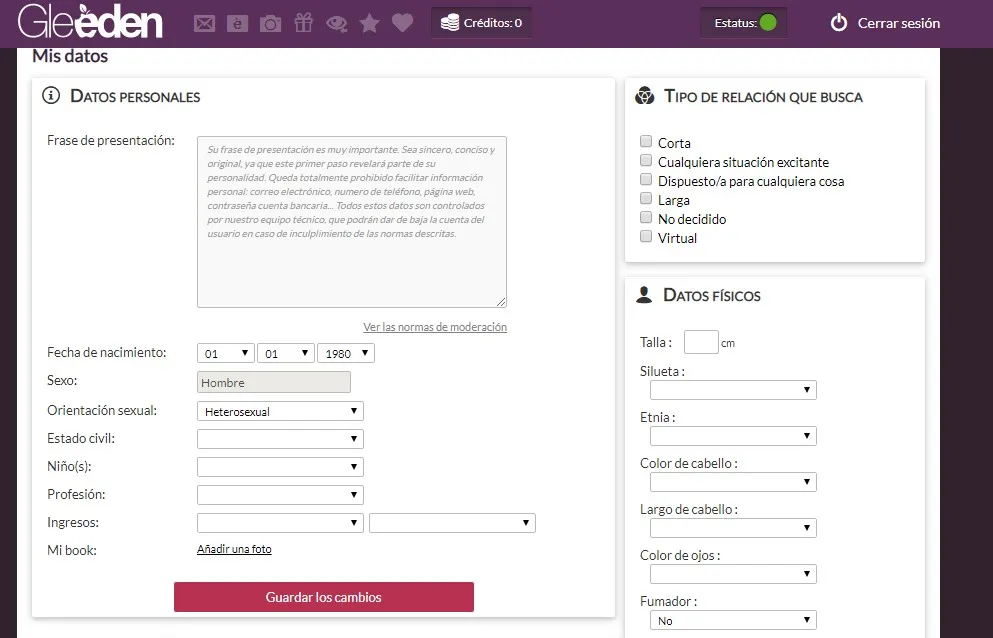The height and width of the screenshot is (638, 993).
Task: Open the crushes heart icon
Action: tap(402, 23)
